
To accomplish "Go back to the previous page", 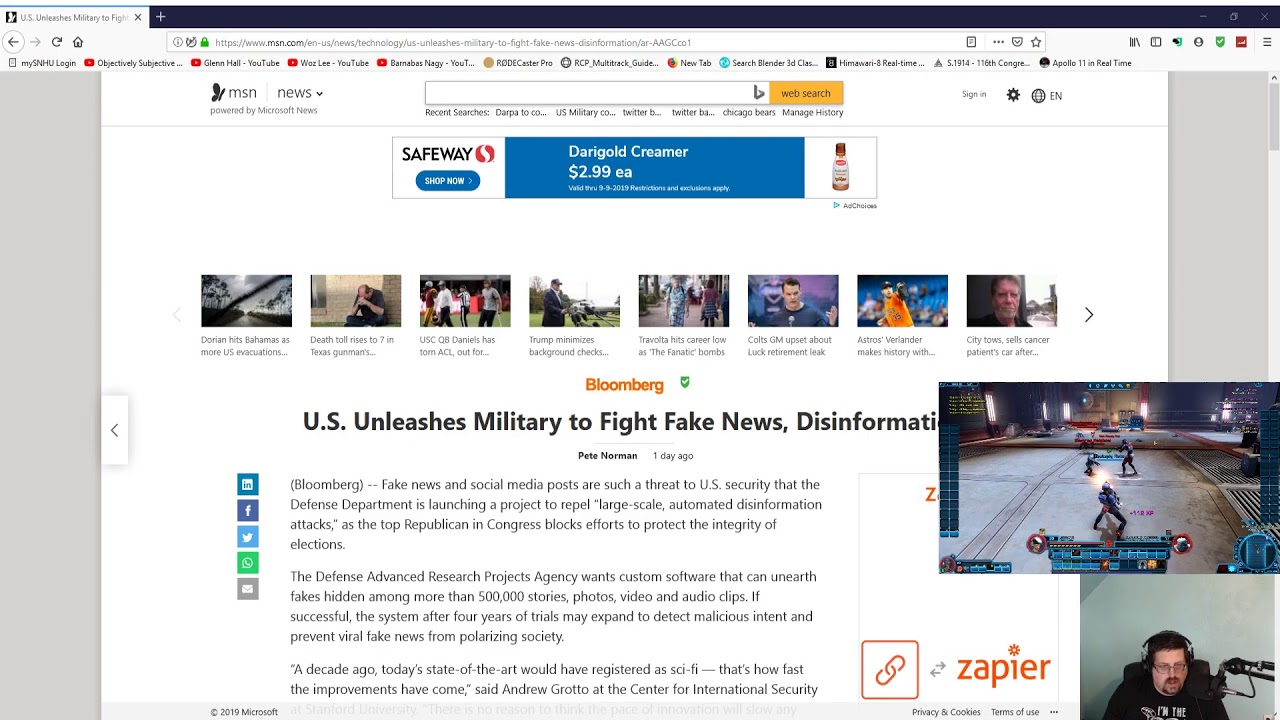I will (x=13, y=42).
